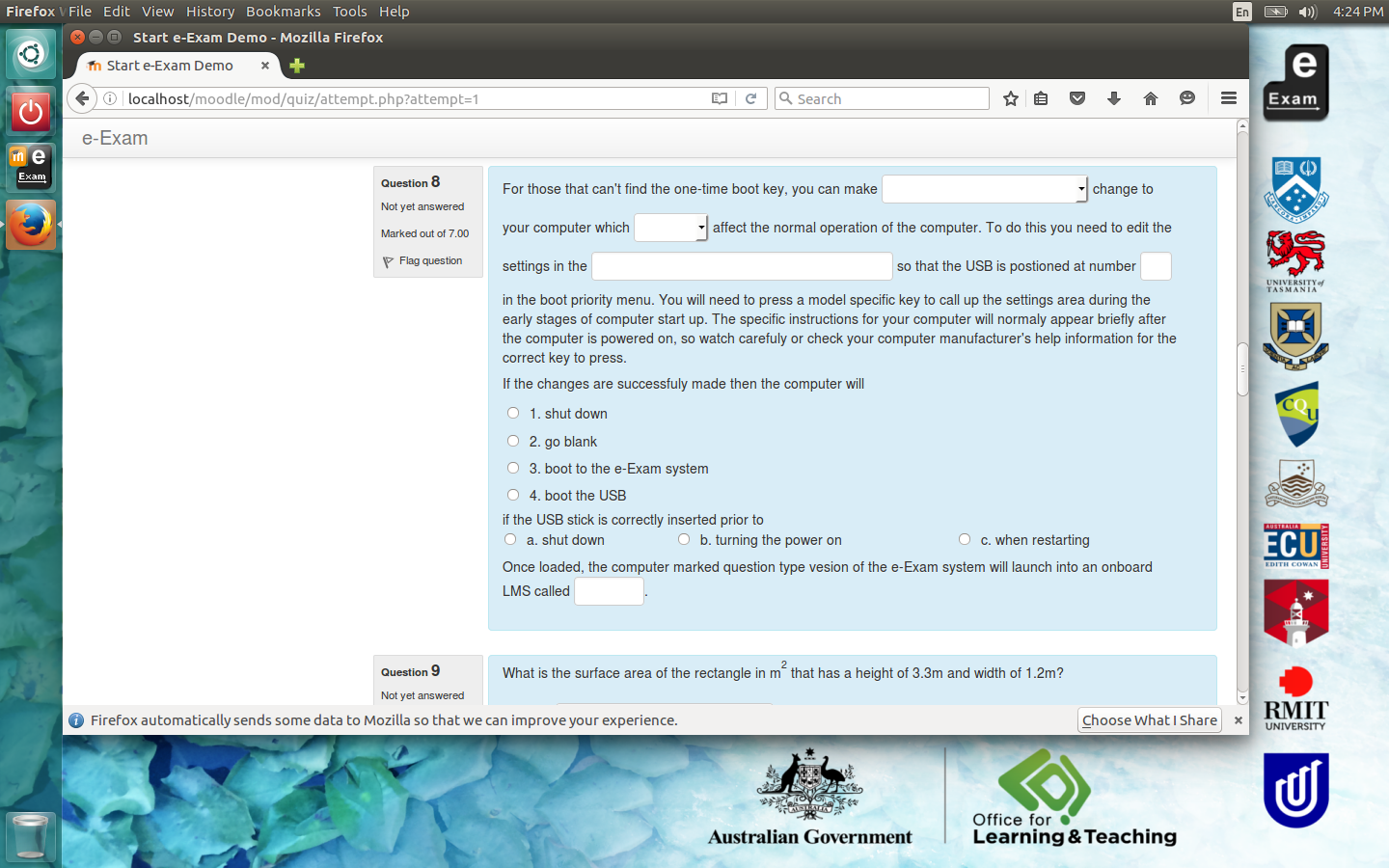
Task: Click the Firefox back arrow button
Action: pyautogui.click(x=82, y=98)
